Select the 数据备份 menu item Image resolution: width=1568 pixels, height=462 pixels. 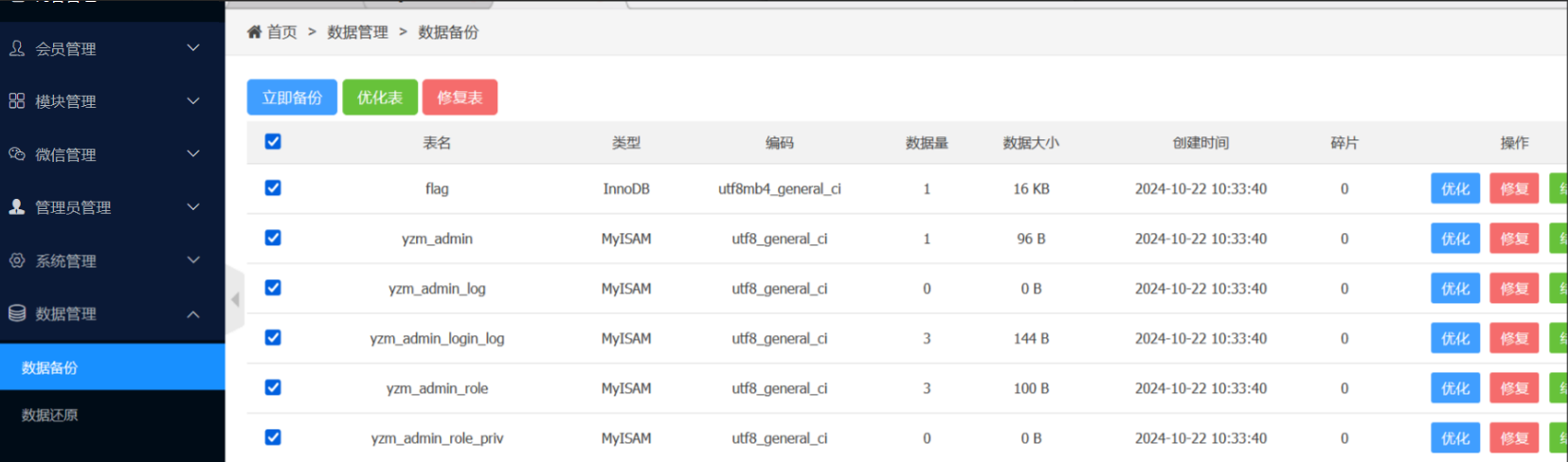click(50, 367)
